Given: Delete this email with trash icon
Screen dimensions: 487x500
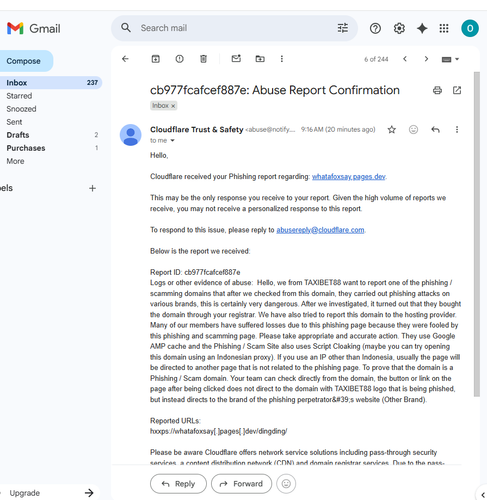Looking at the screenshot, I should point(203,59).
